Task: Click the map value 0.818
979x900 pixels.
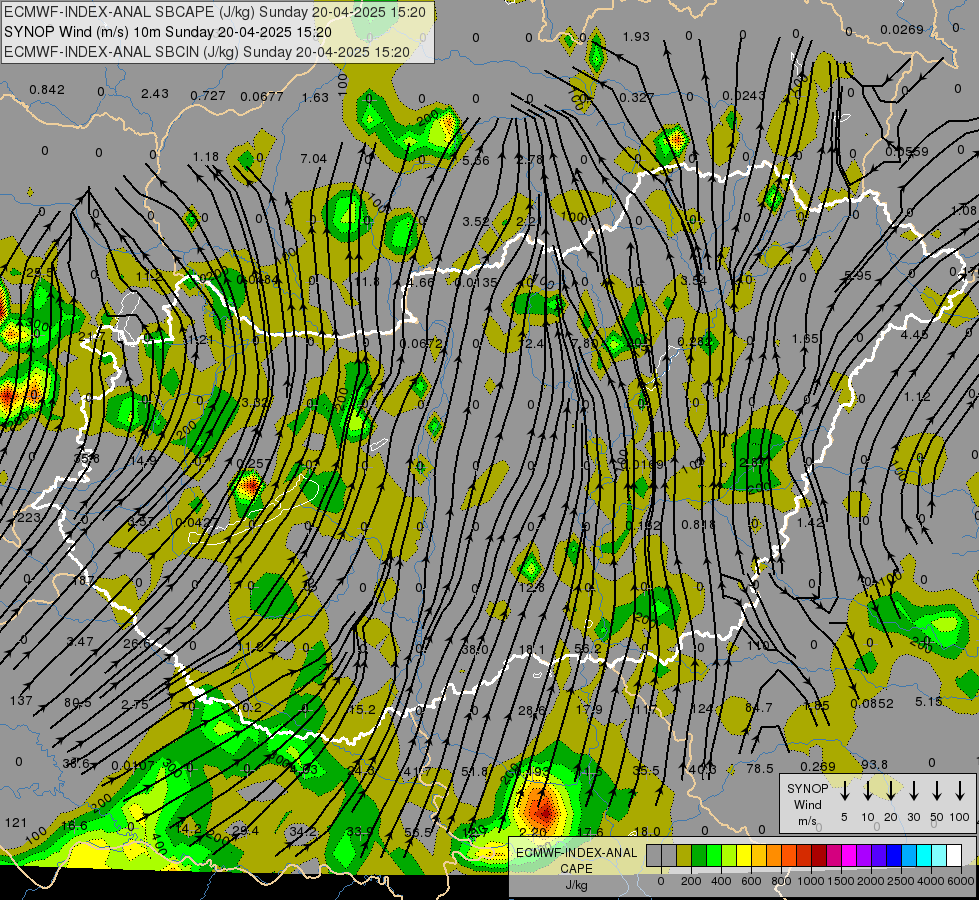Action: pos(699,525)
